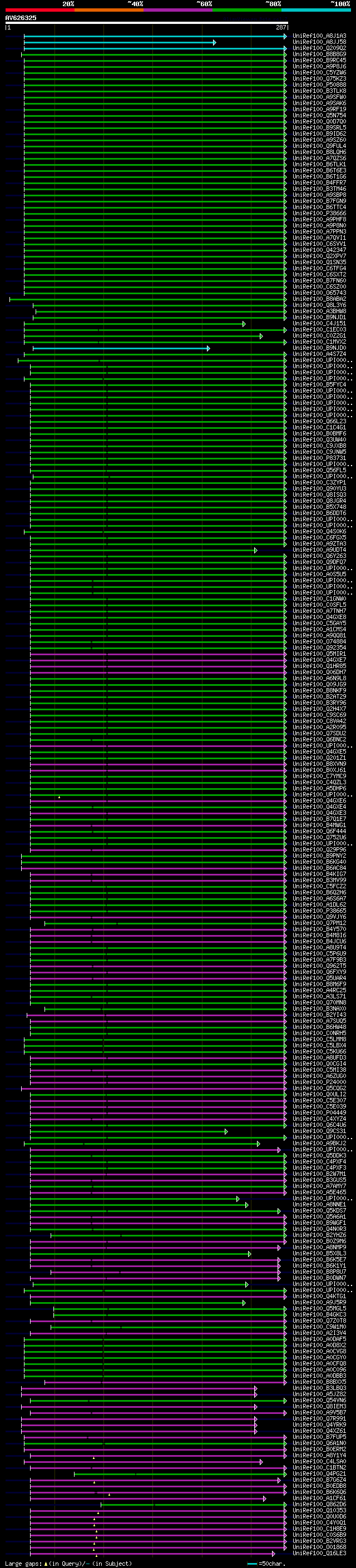Select label UniRef100_A2I3V4
Viewport: 356px width, 1568px height.
click(319, 1333)
